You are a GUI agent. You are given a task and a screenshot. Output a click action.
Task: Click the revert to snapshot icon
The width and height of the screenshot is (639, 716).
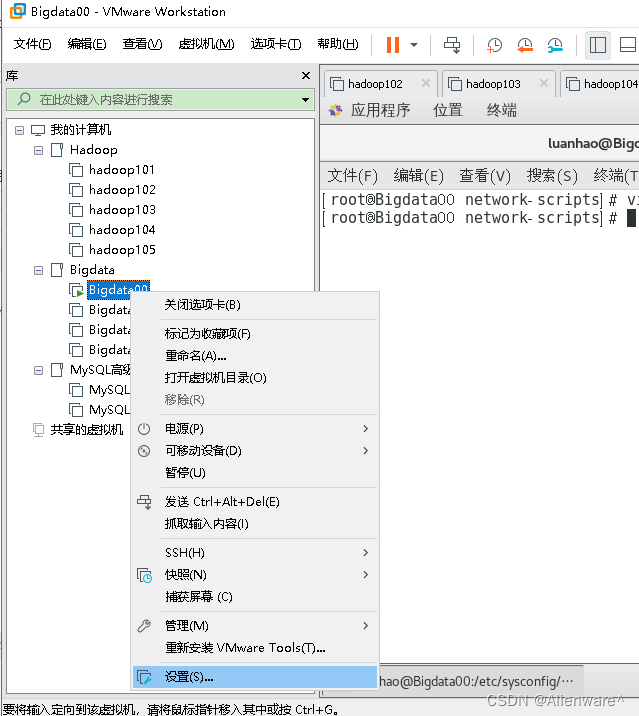point(525,45)
